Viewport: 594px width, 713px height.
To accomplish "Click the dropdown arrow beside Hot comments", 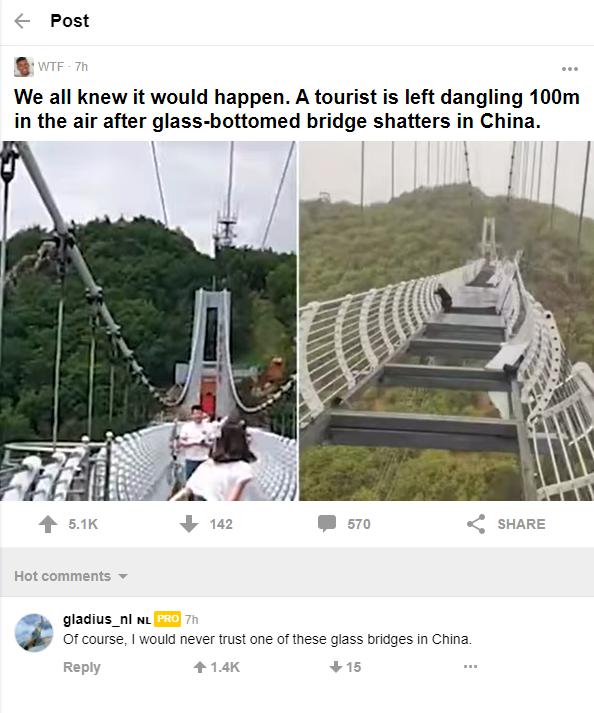I will pyautogui.click(x=122, y=577).
